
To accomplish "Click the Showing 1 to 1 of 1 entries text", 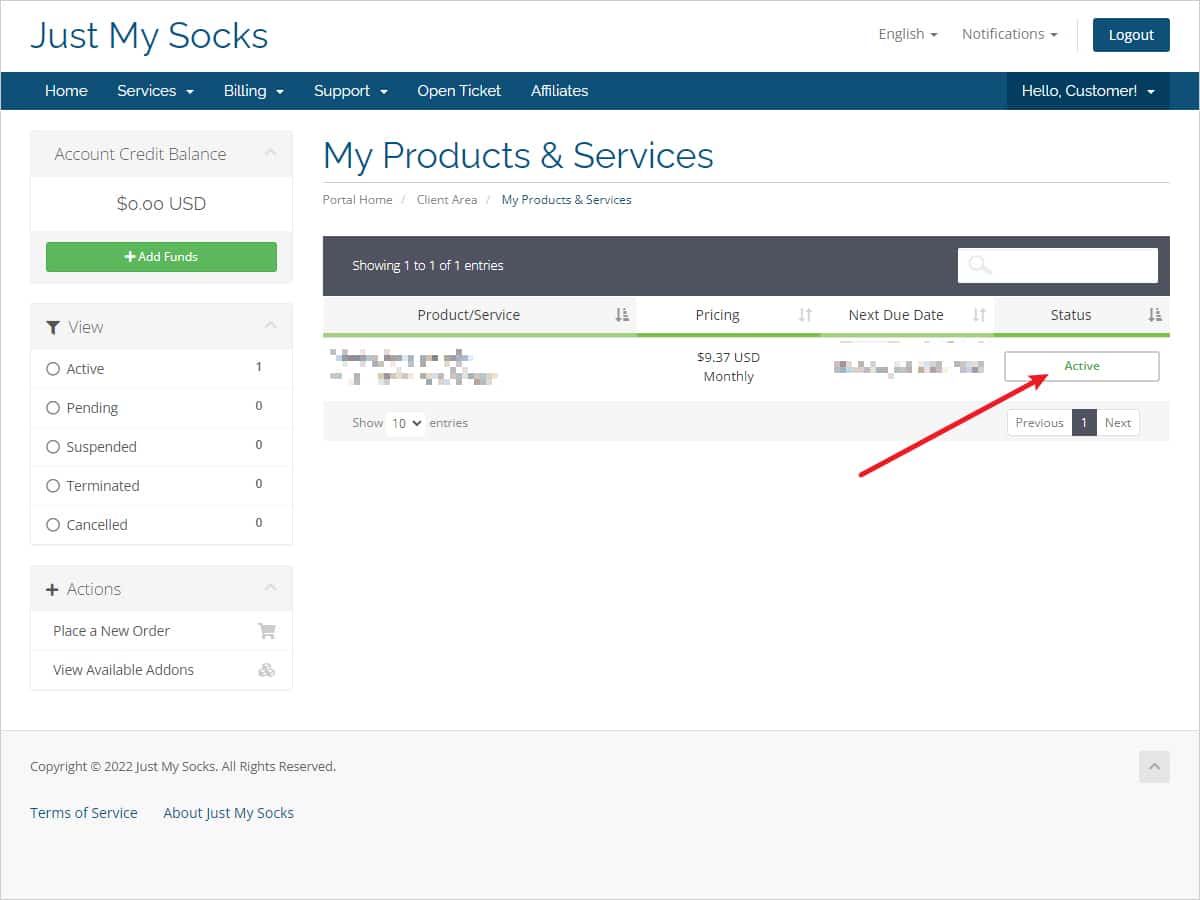I will tap(428, 266).
